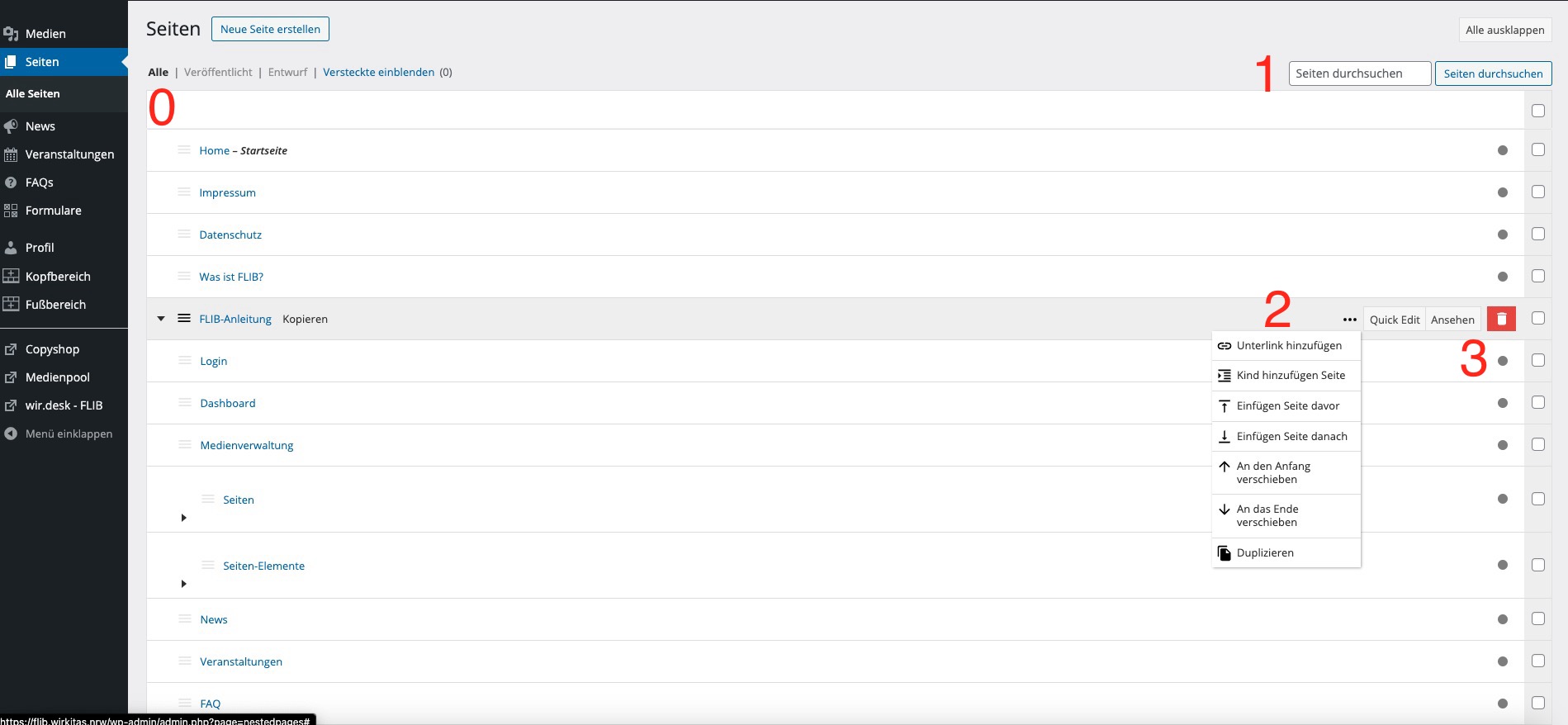Image resolution: width=1568 pixels, height=725 pixels.
Task: Click the status dot on the Datenschutz row
Action: tap(1502, 235)
